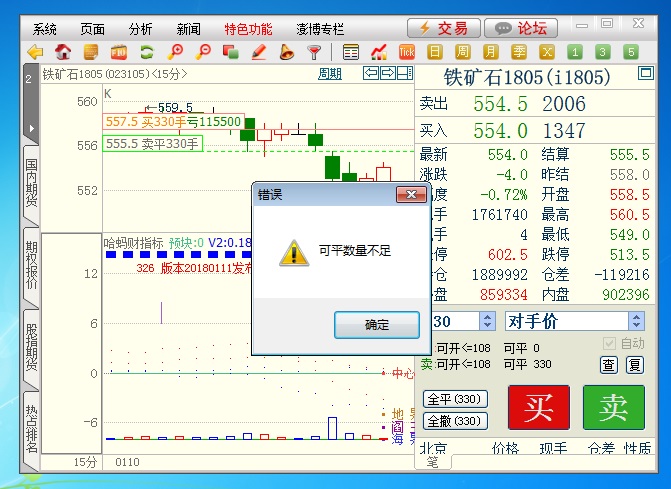Image resolution: width=671 pixels, height=489 pixels.
Task: Open the 周期 period selector link
Action: pyautogui.click(x=329, y=73)
